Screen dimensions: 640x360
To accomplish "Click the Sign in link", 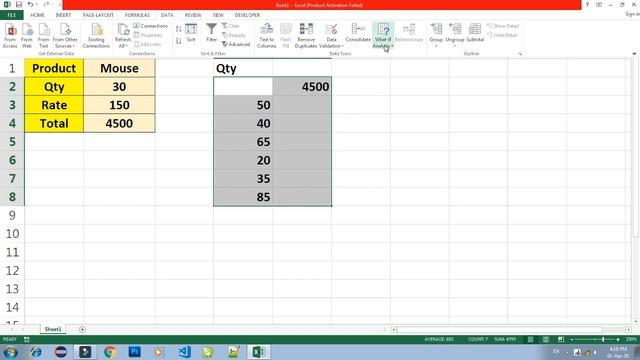I will pos(632,14).
